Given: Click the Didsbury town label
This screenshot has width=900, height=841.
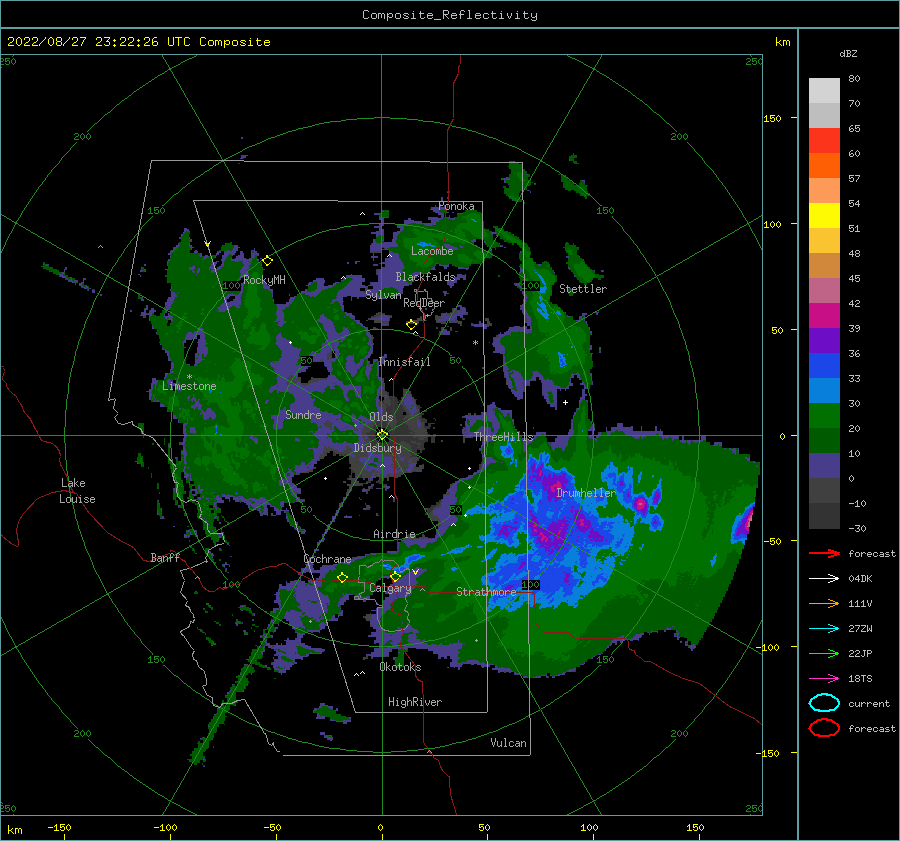Looking at the screenshot, I should coord(378,448).
